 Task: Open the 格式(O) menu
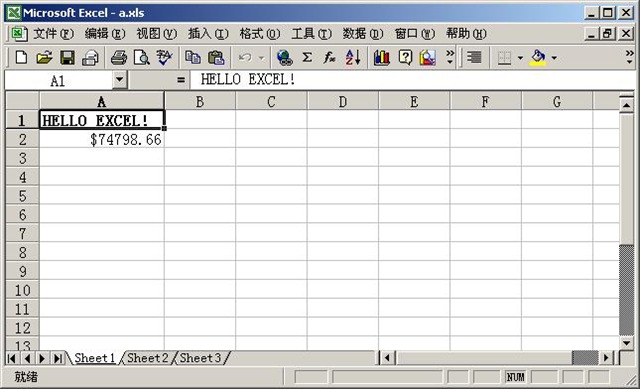[260, 33]
